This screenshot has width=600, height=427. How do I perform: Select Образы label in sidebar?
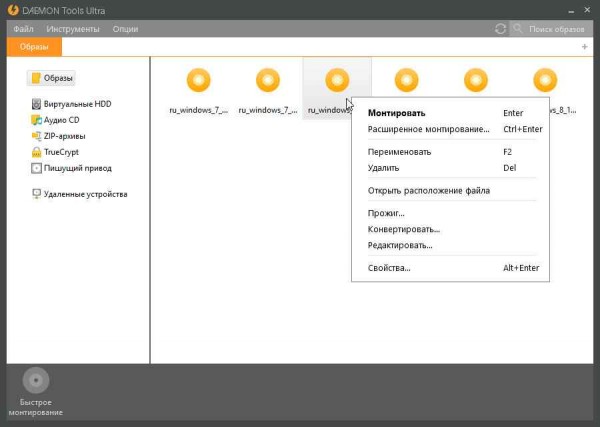(58, 78)
